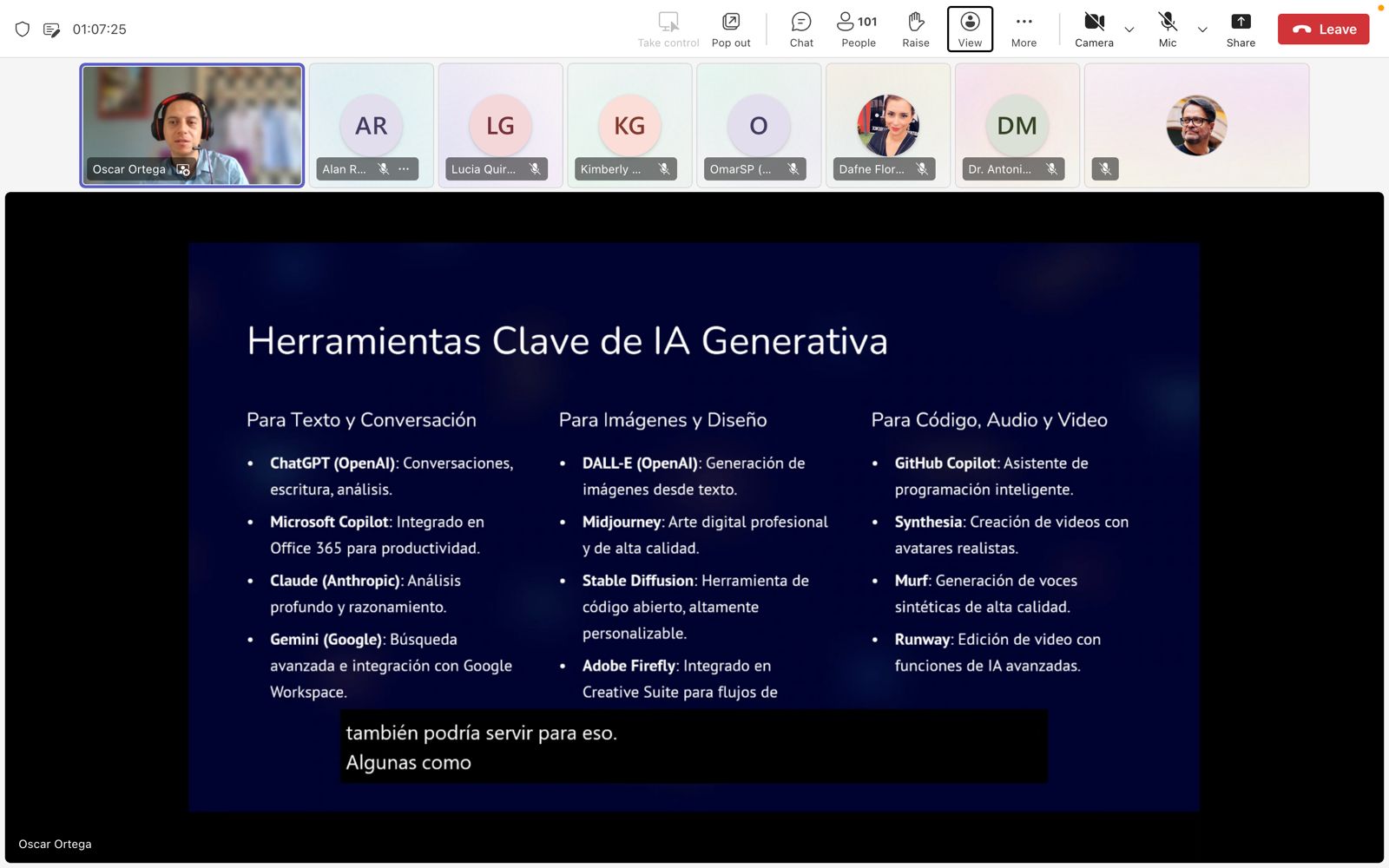Open the meeting notes icon next to timer

[51, 30]
